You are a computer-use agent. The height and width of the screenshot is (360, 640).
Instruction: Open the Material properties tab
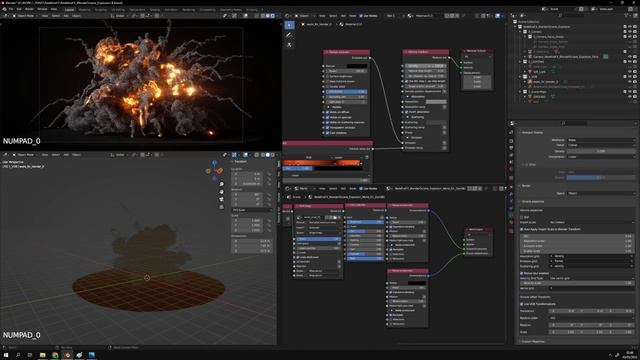point(511,222)
